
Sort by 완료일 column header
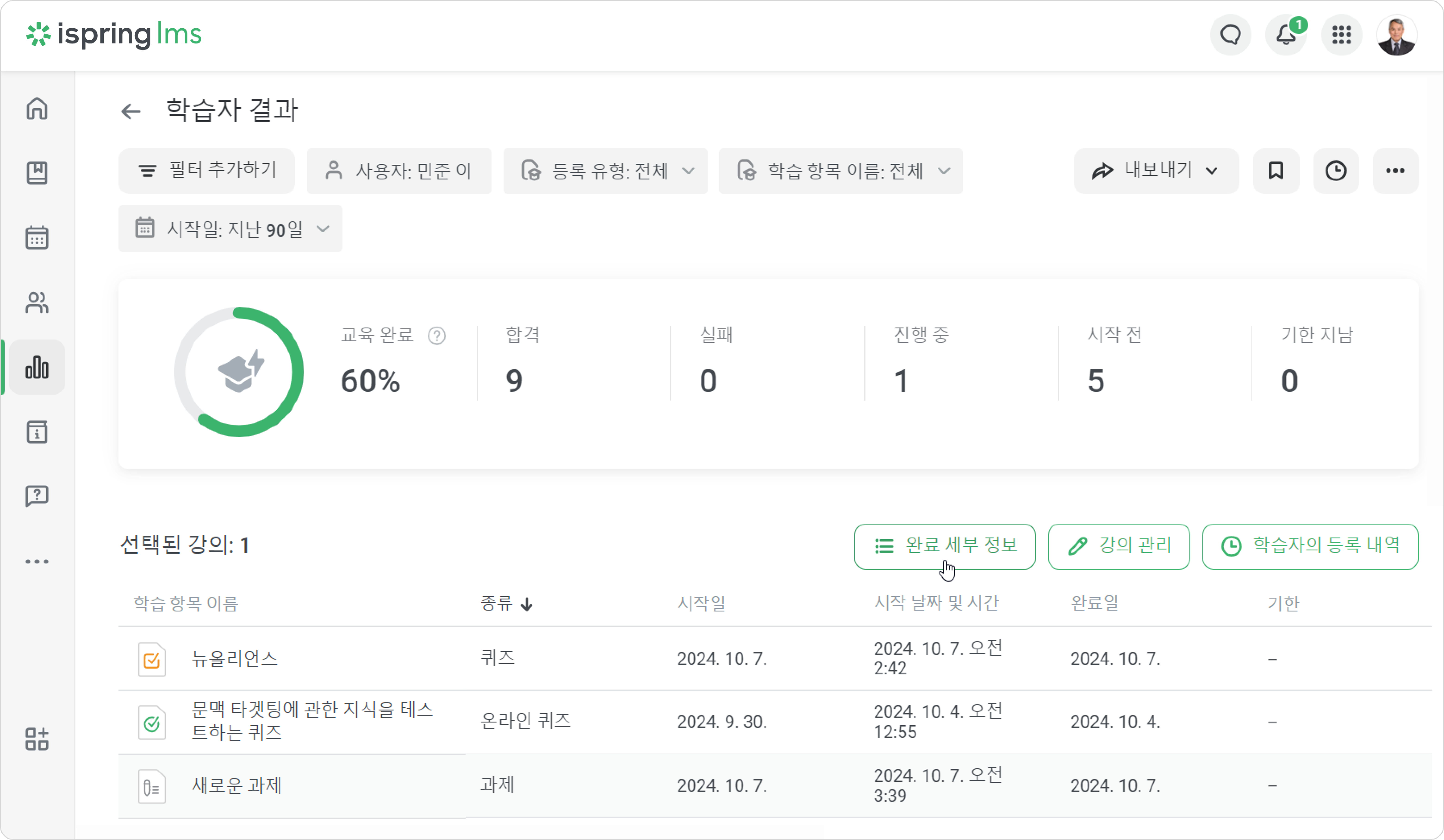(1095, 603)
